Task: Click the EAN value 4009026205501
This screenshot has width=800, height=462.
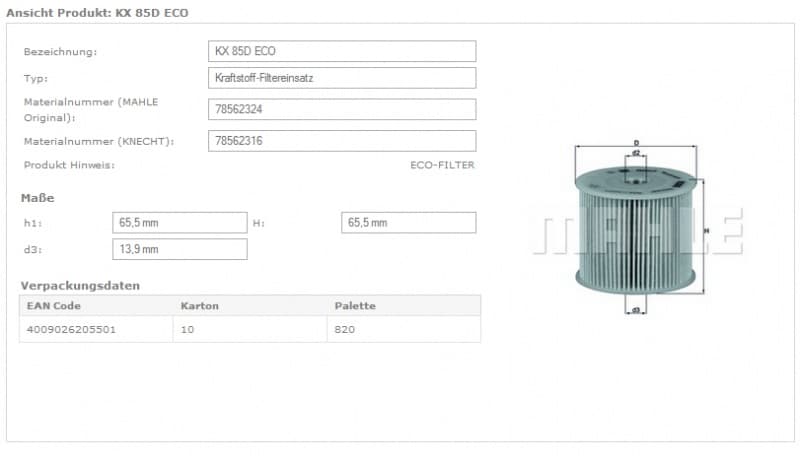Action: click(71, 329)
